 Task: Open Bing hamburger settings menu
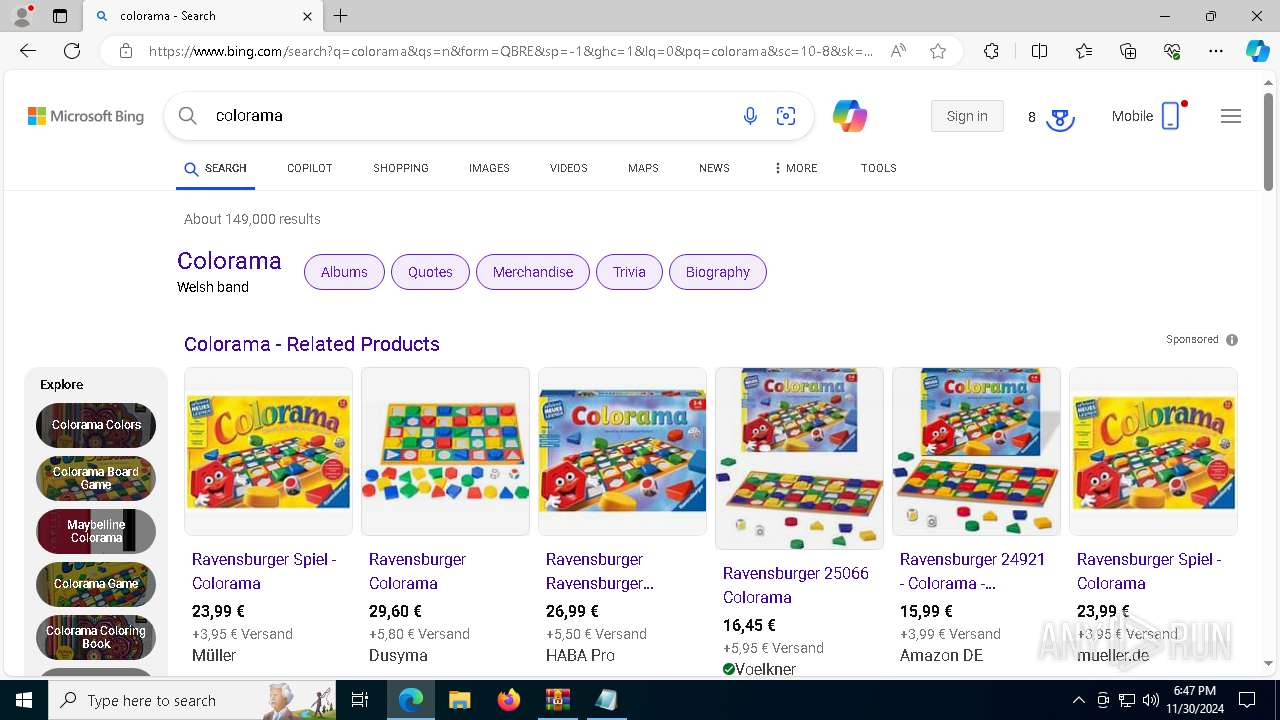pyautogui.click(x=1231, y=116)
